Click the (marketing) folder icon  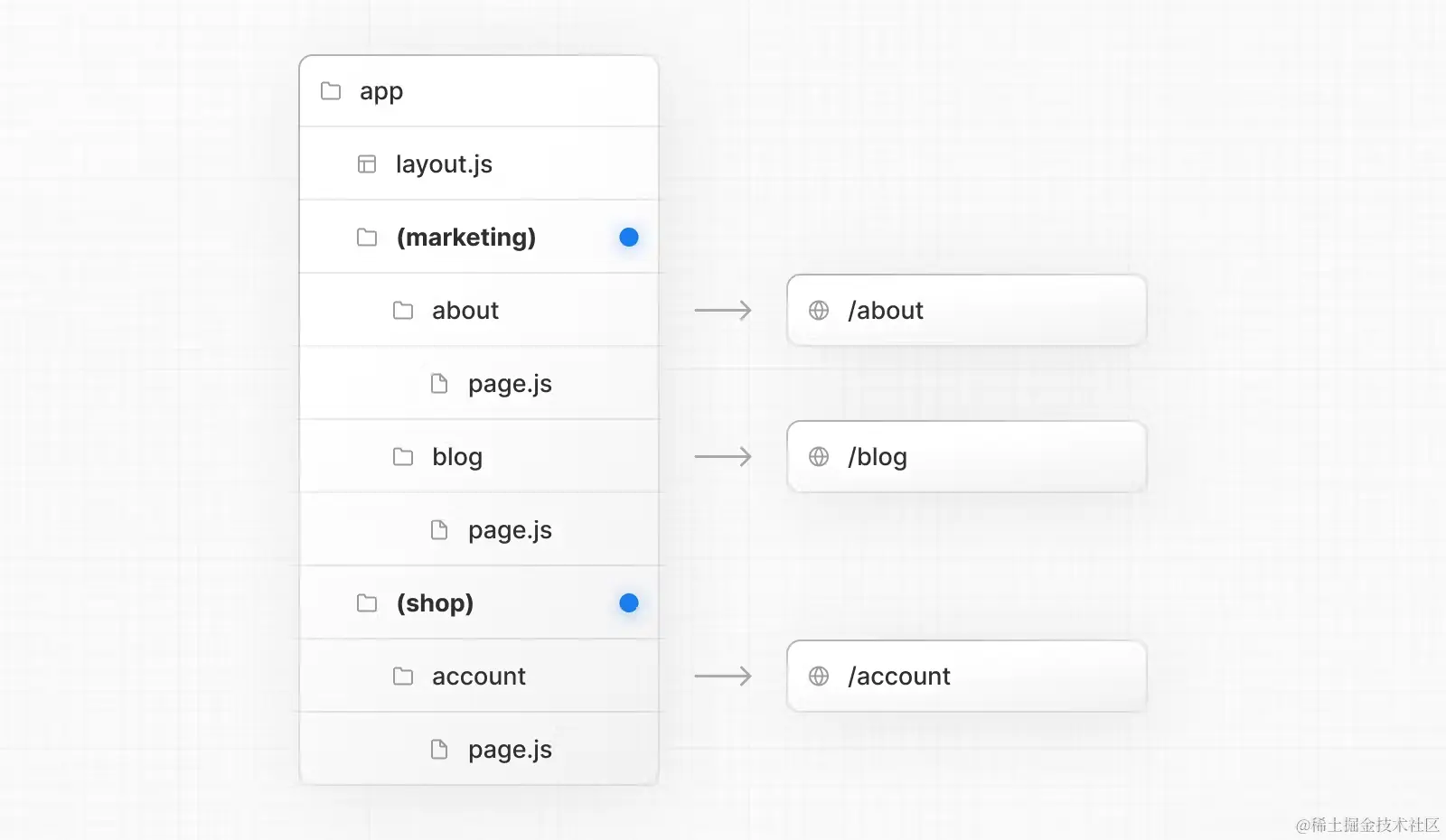pos(367,238)
